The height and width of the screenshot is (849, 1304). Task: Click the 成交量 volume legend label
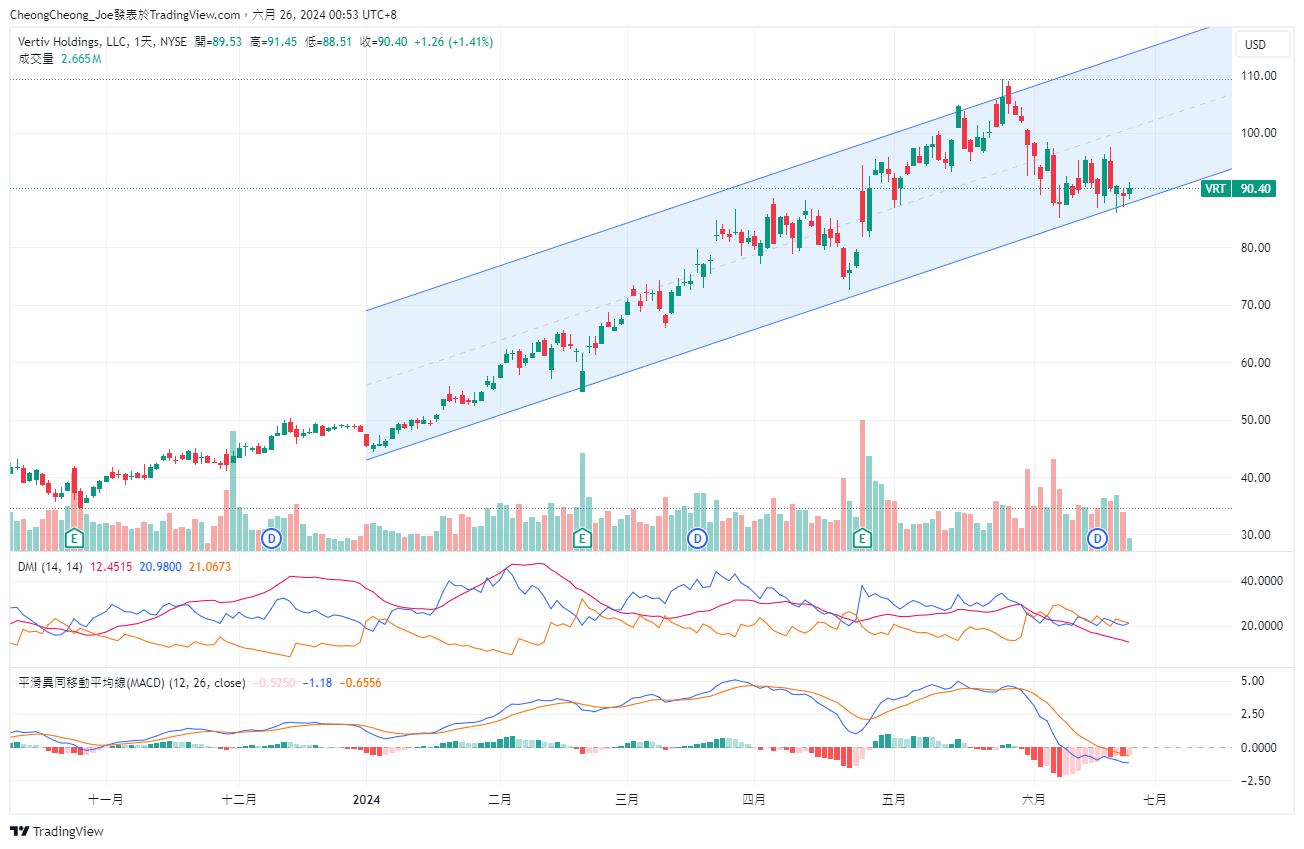click(x=35, y=59)
